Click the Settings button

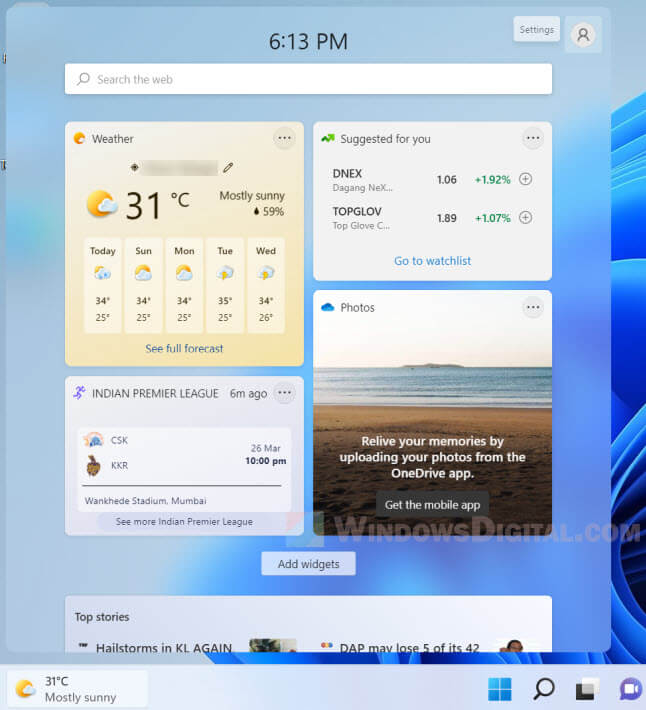(x=536, y=29)
